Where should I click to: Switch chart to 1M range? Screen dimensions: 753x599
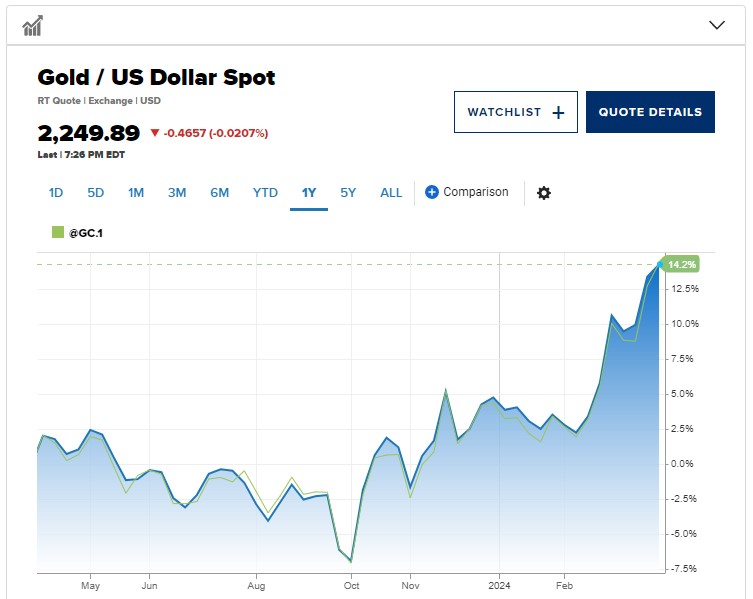click(136, 193)
